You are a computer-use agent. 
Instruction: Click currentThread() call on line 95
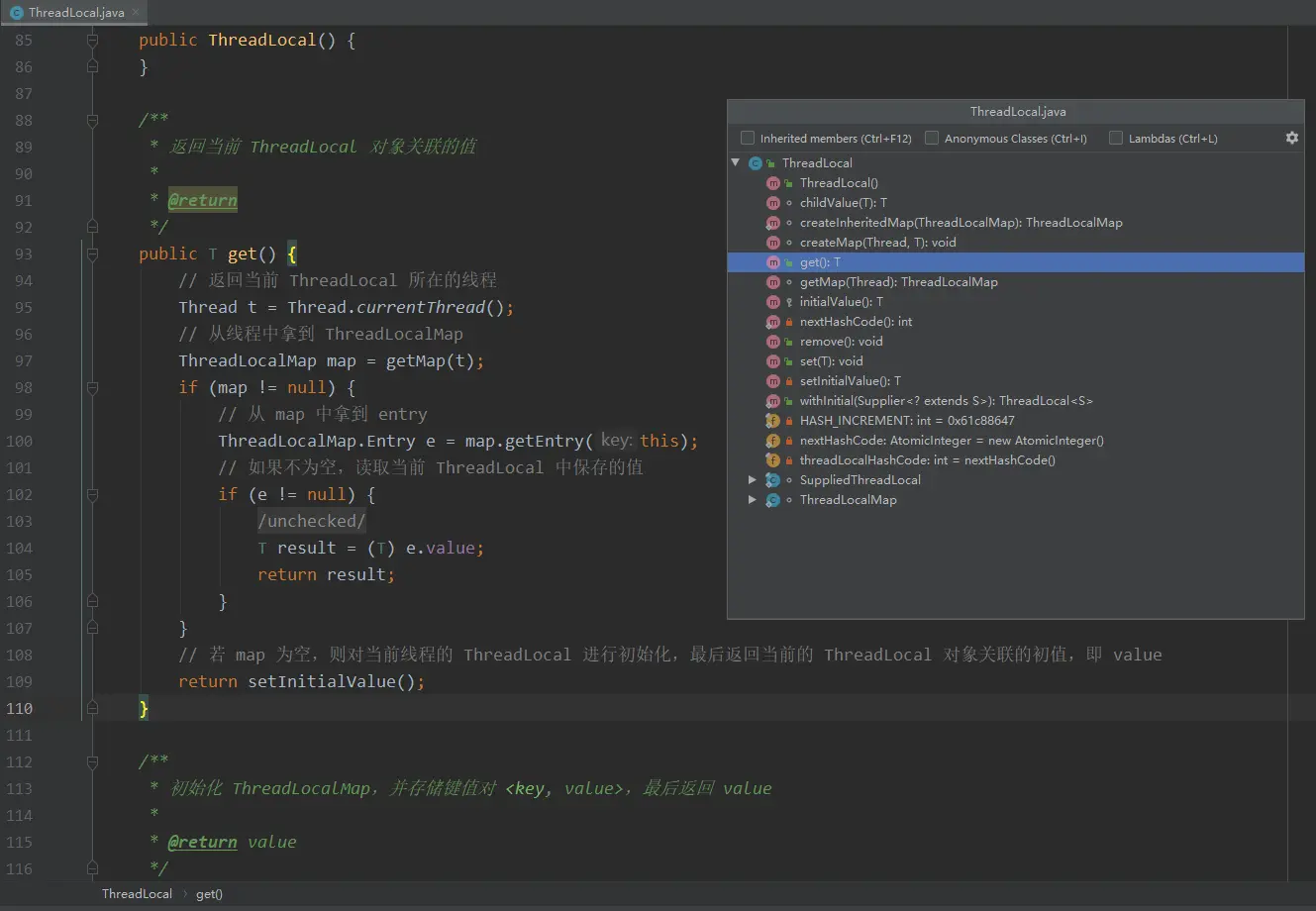(x=431, y=308)
